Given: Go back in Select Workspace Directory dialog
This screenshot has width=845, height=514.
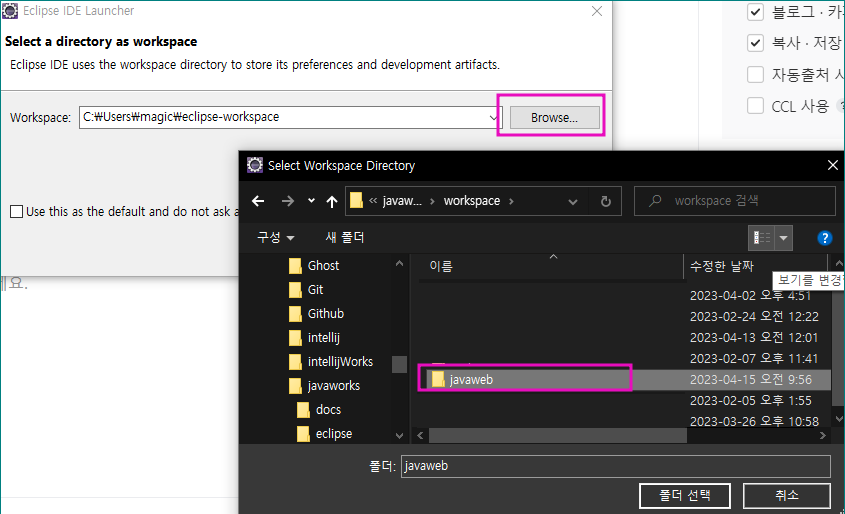Looking at the screenshot, I should [258, 201].
